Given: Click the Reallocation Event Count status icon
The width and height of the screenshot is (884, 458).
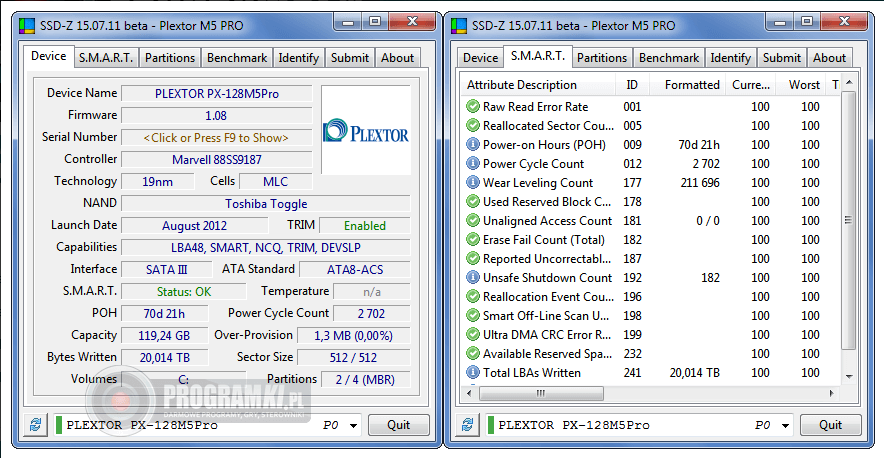Looking at the screenshot, I should tap(472, 297).
